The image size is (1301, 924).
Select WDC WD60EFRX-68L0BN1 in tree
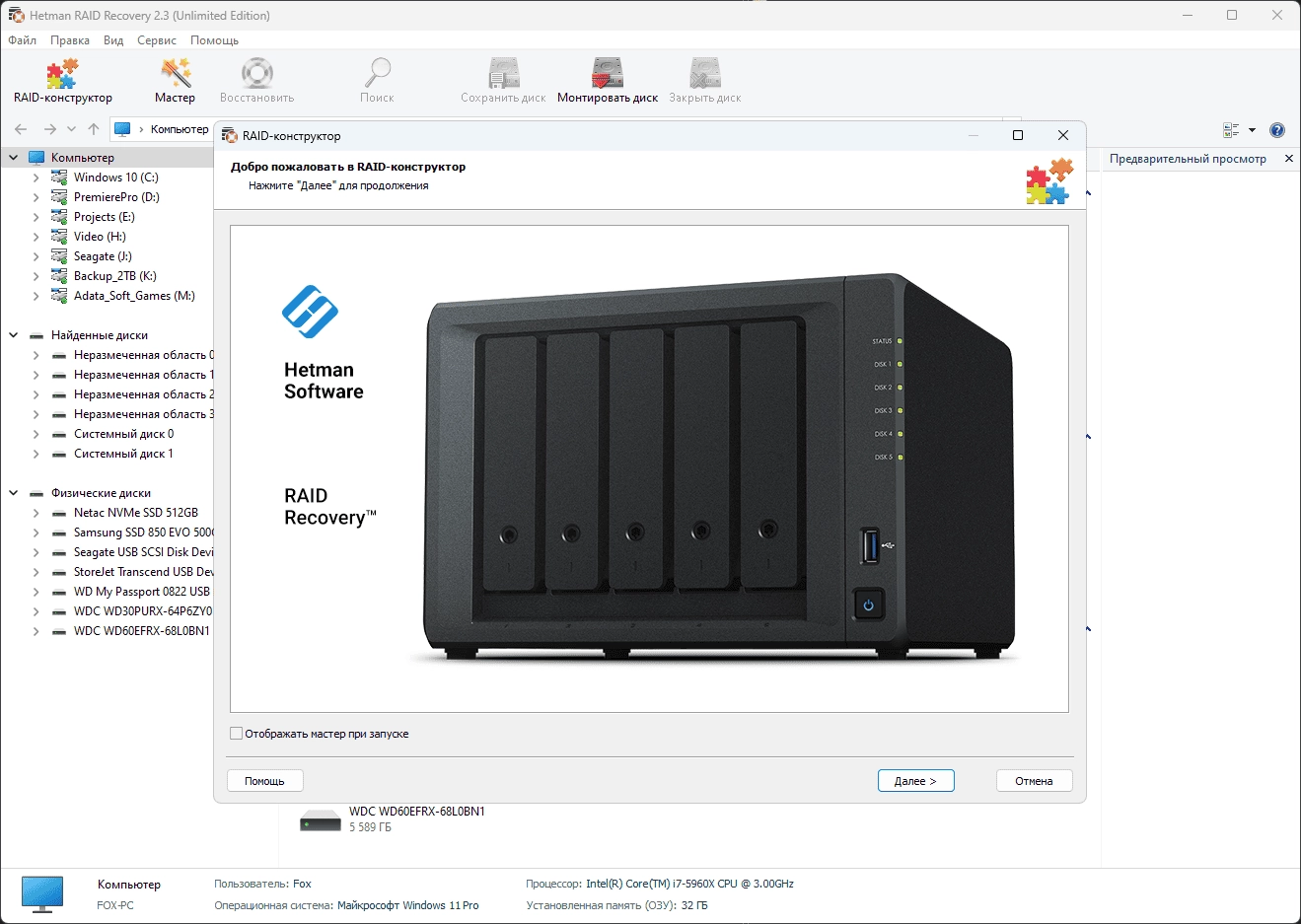pyautogui.click(x=142, y=631)
